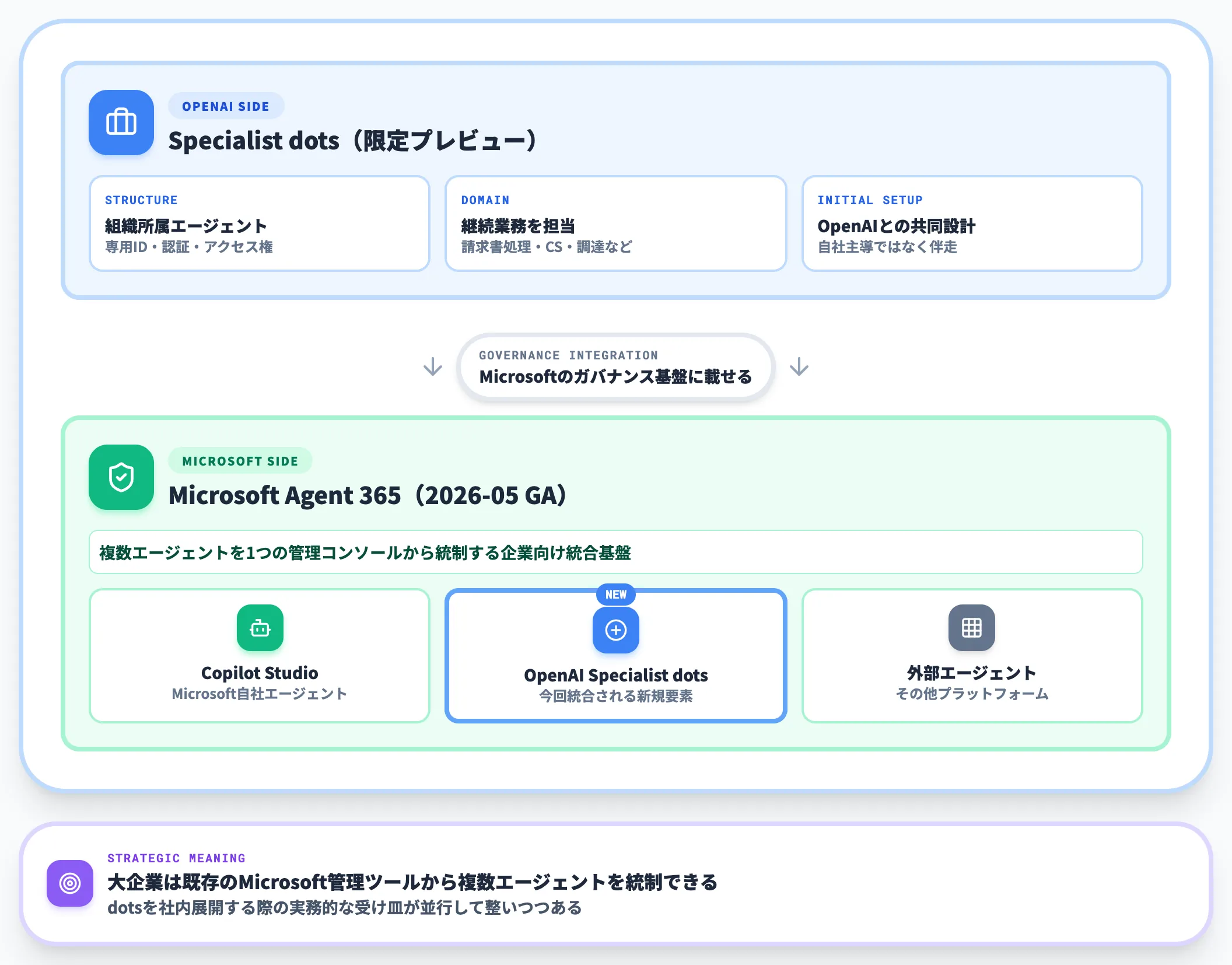Screen dimensions: 1232x965
Task: Click the down arrow left of Governance Integration
Action: point(433,367)
